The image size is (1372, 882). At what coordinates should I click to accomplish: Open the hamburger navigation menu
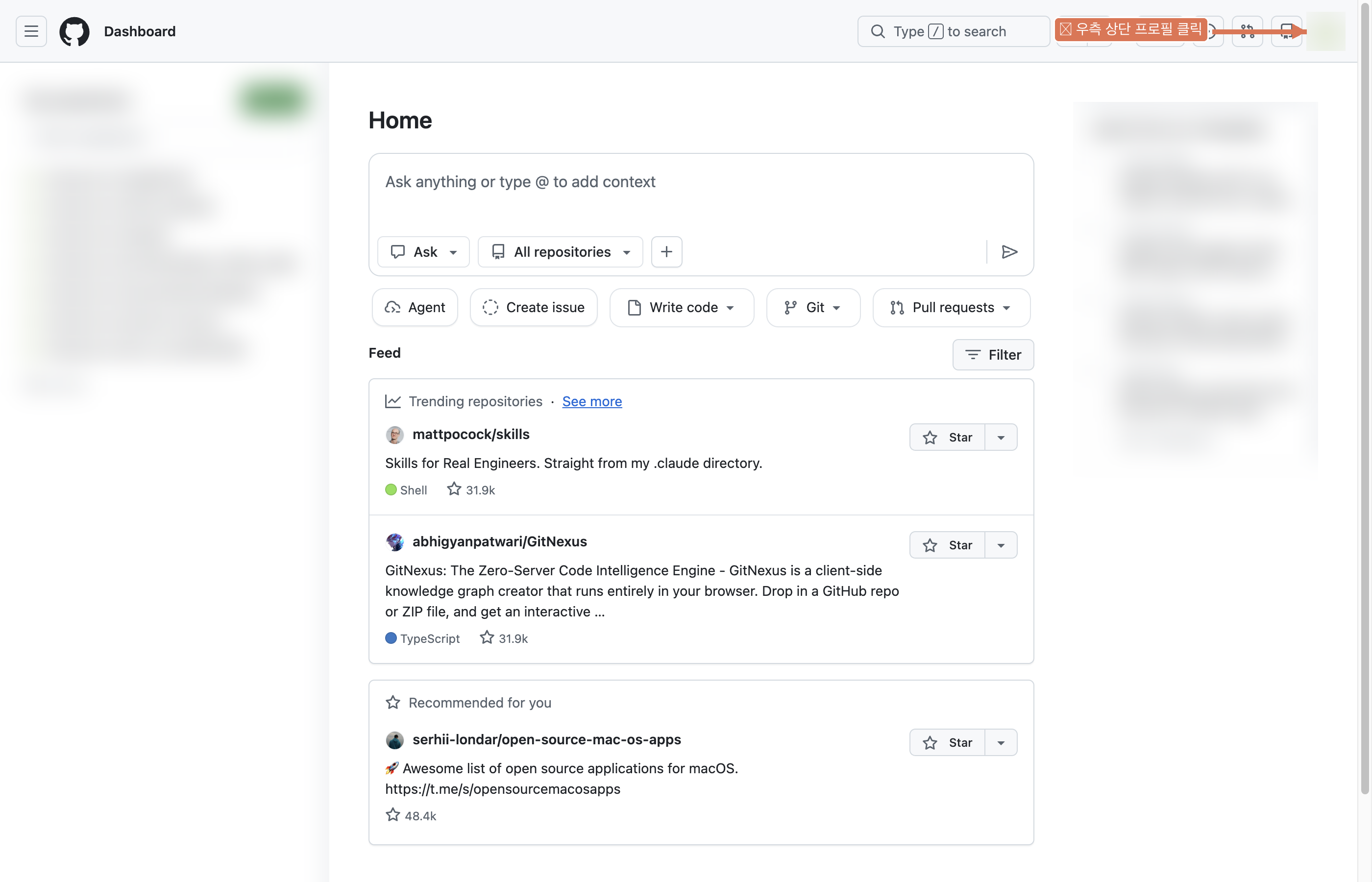(31, 31)
